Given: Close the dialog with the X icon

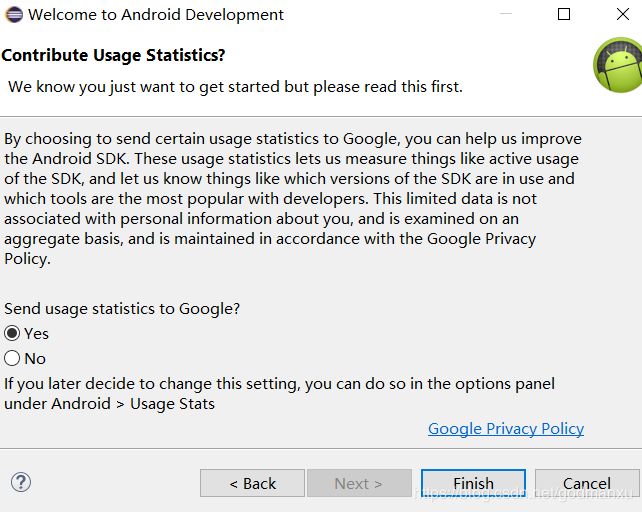Looking at the screenshot, I should [623, 14].
